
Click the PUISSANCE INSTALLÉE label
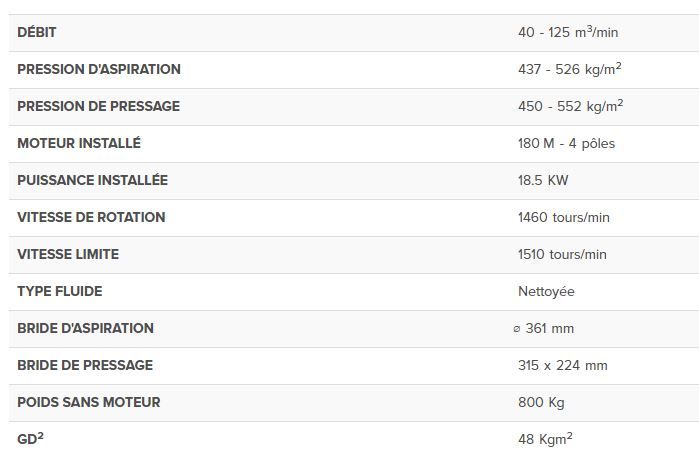[x=92, y=181]
